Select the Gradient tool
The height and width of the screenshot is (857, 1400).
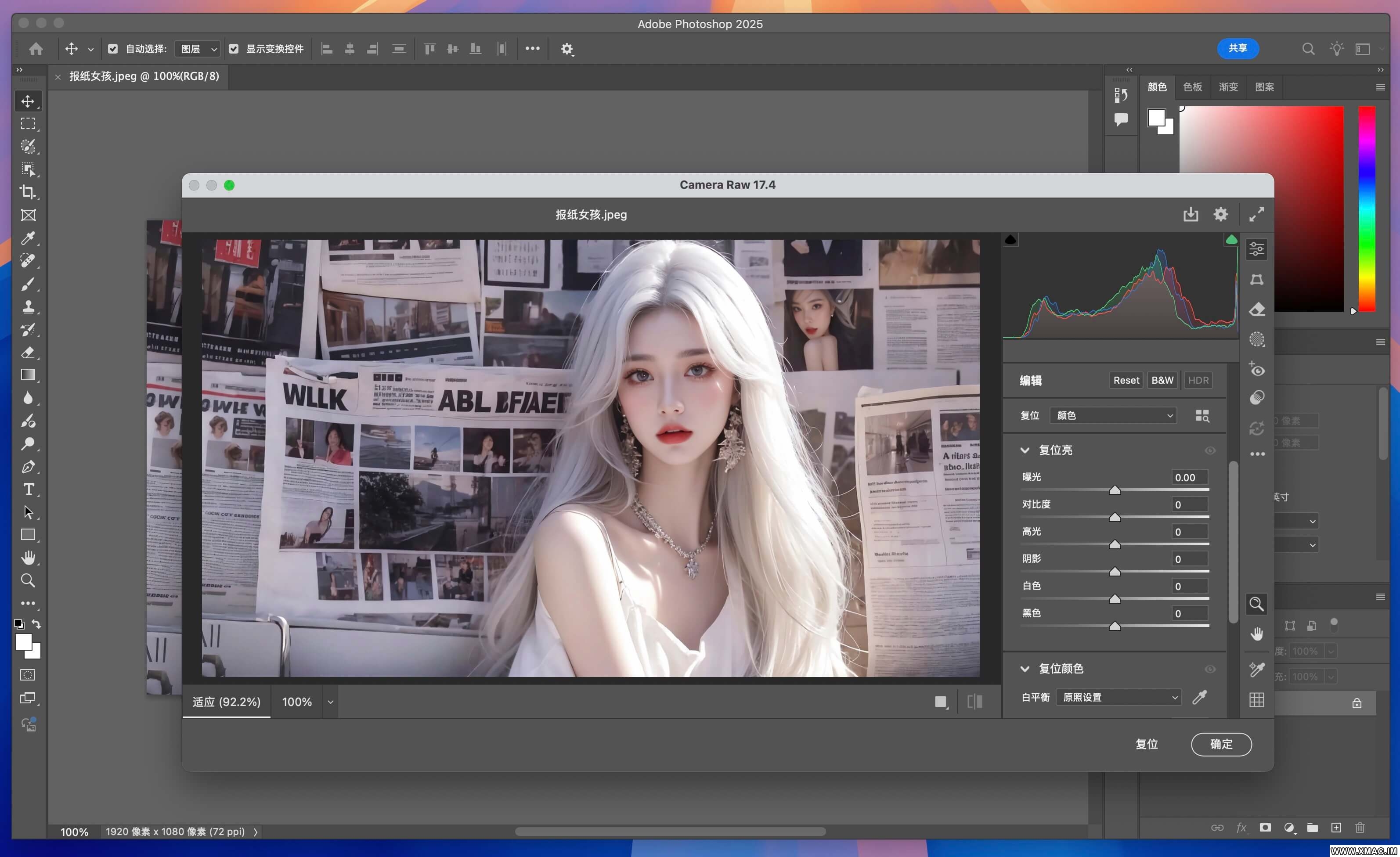pyautogui.click(x=28, y=375)
